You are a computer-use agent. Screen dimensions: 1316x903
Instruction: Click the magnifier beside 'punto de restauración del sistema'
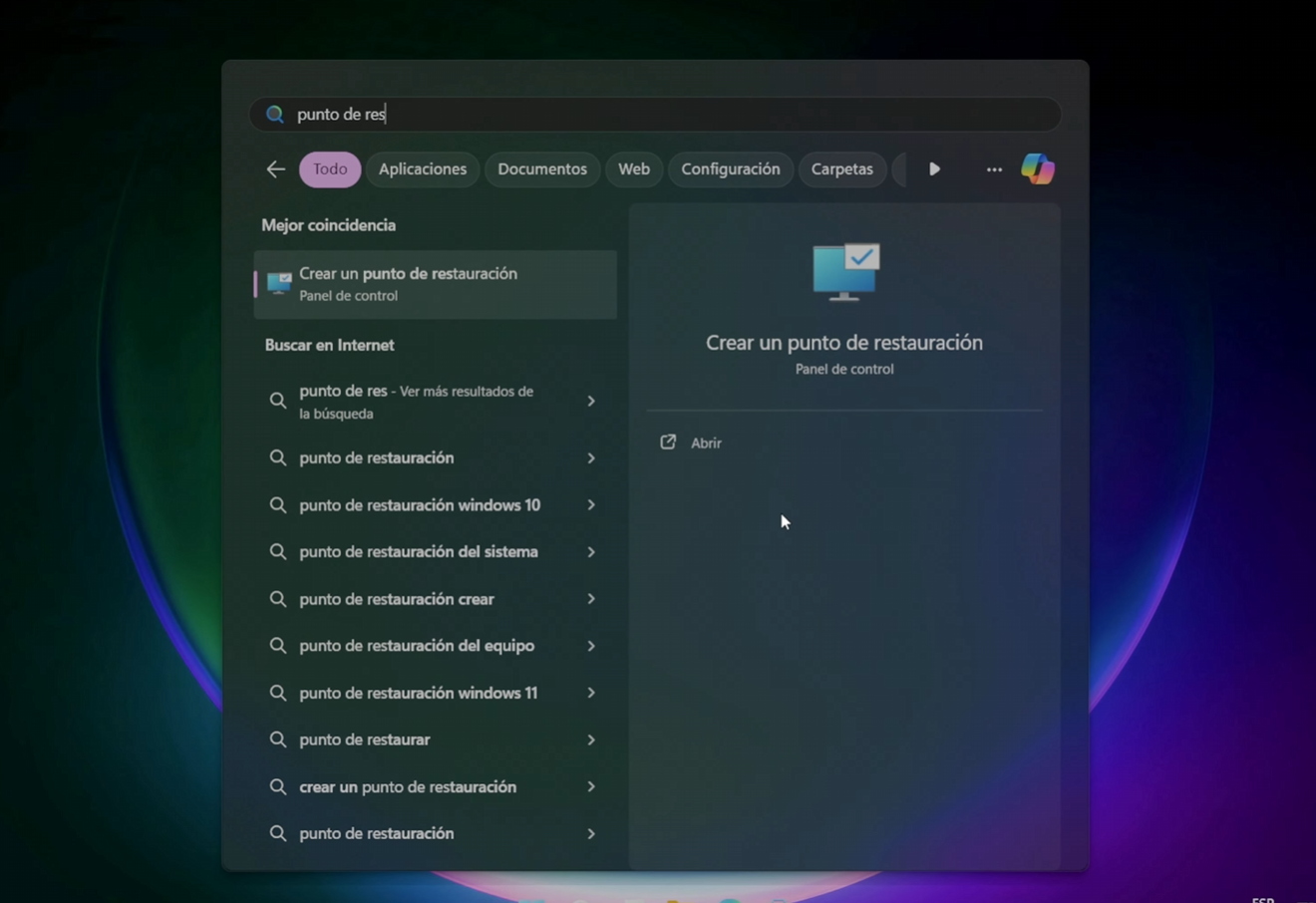point(278,551)
